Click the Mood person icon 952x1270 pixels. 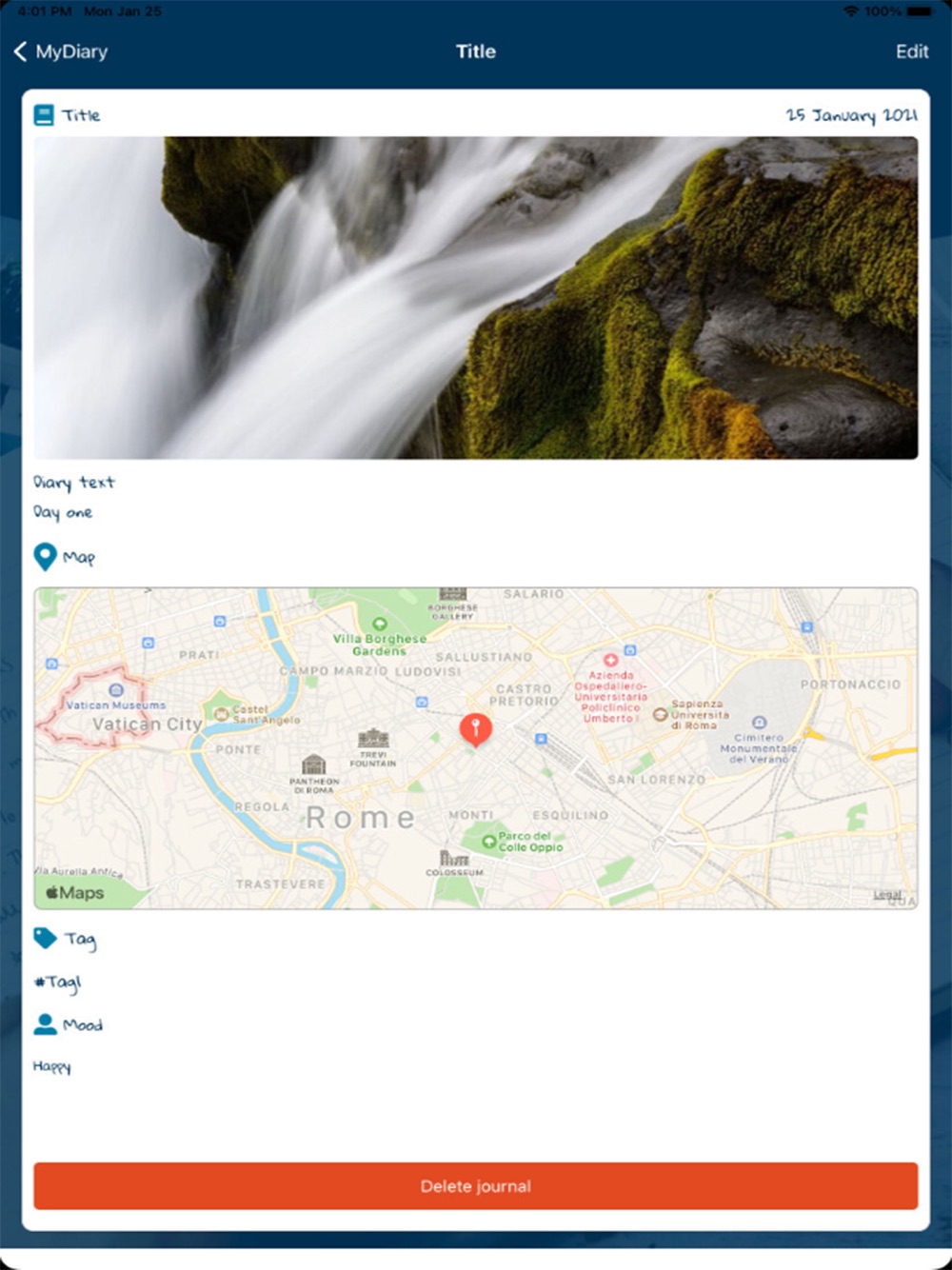click(x=45, y=1024)
